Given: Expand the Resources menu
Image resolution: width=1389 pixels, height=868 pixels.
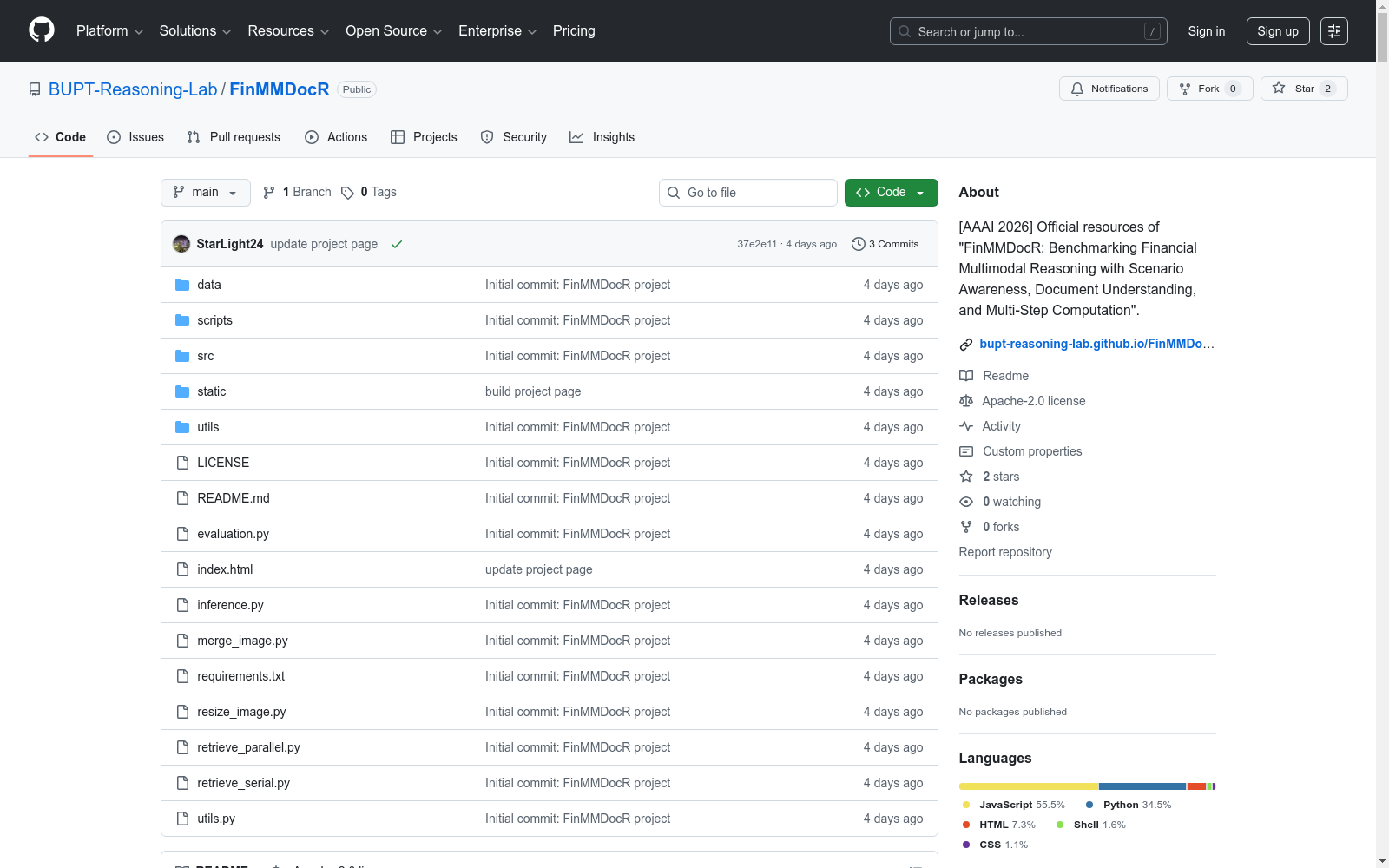Looking at the screenshot, I should pos(288,31).
